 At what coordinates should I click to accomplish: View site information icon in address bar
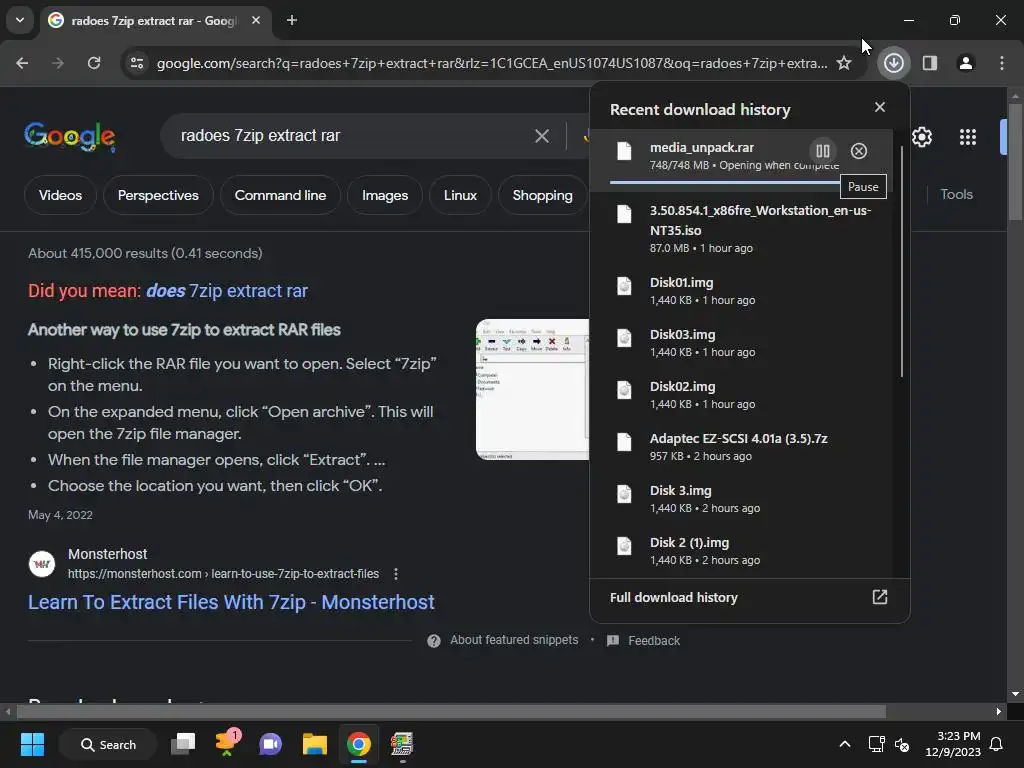coord(137,63)
